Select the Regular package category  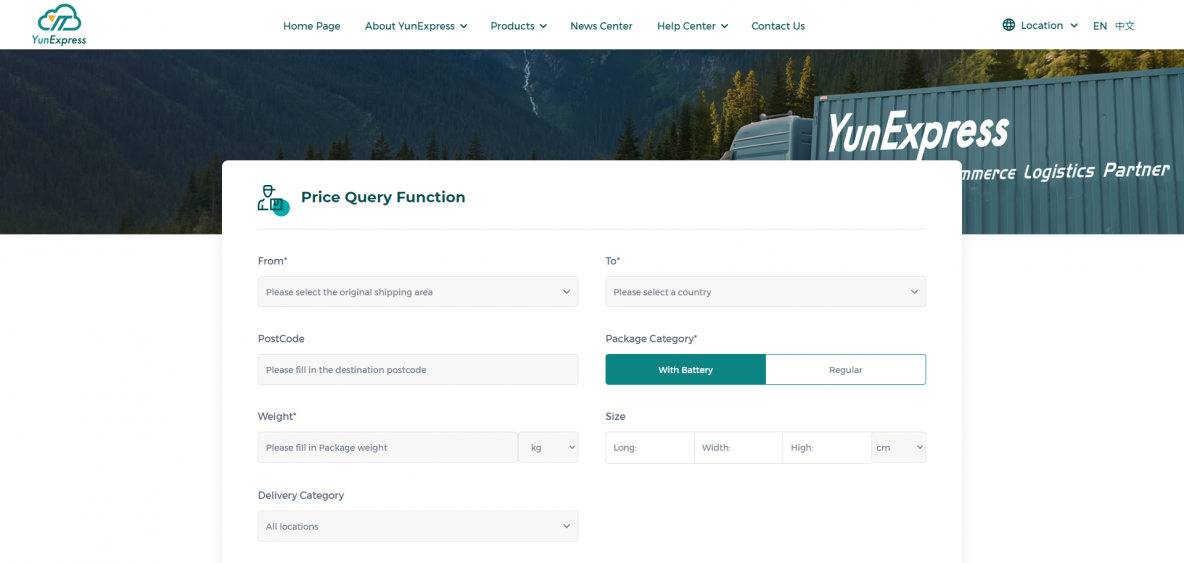point(845,370)
